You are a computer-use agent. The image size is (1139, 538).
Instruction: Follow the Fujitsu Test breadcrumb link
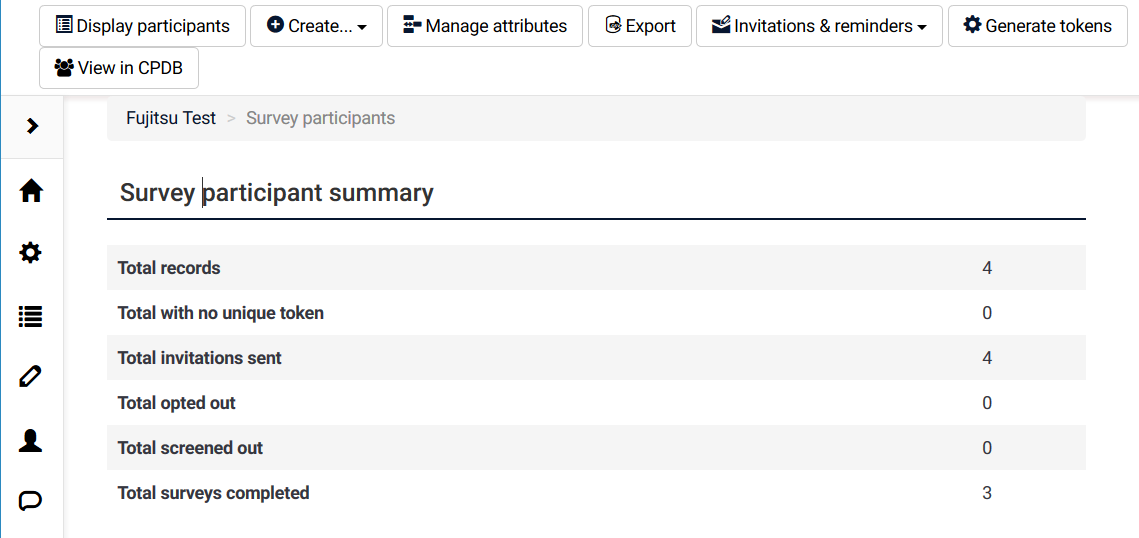pos(171,118)
